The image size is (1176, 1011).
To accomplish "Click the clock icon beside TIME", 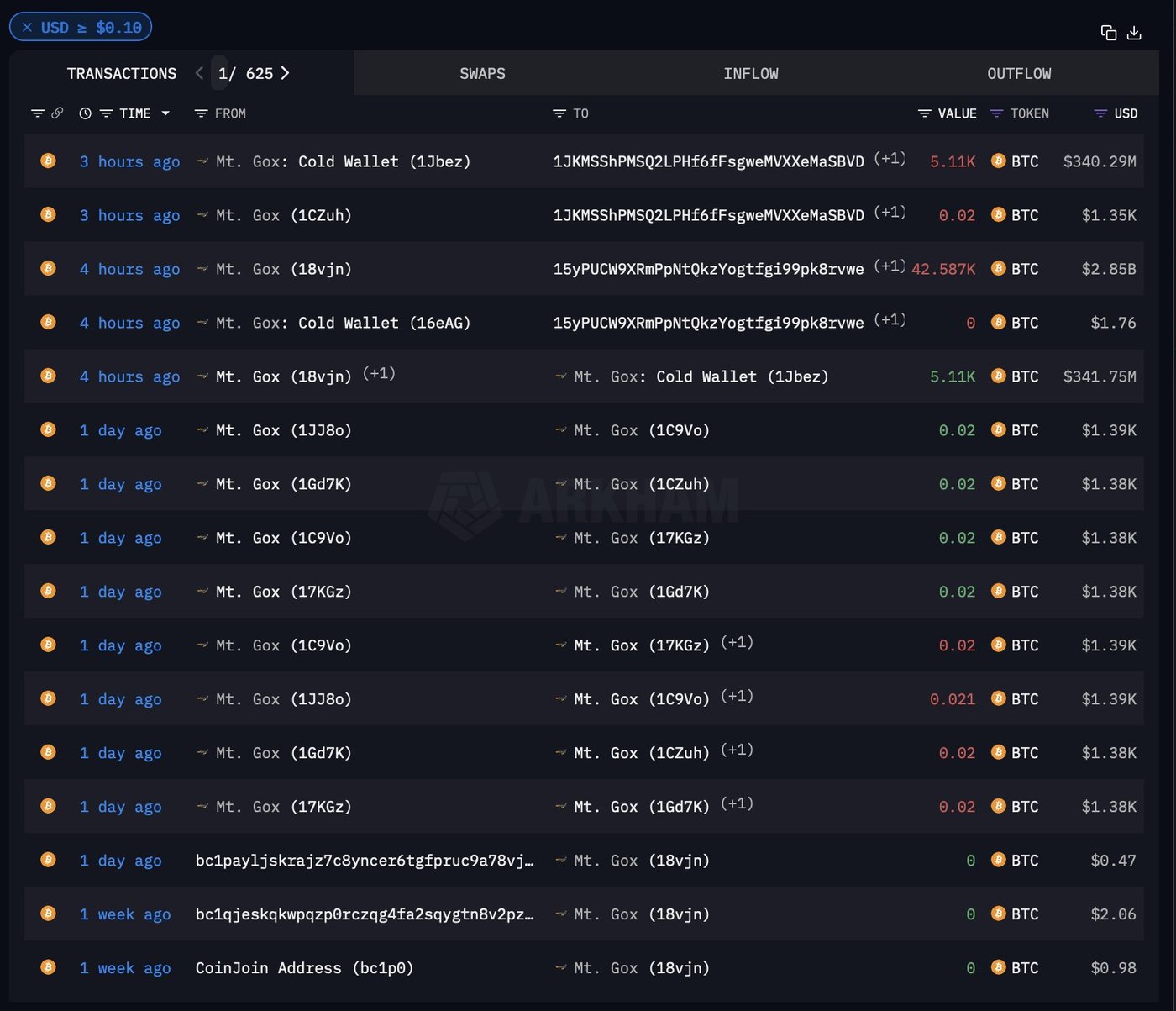I will 85,113.
